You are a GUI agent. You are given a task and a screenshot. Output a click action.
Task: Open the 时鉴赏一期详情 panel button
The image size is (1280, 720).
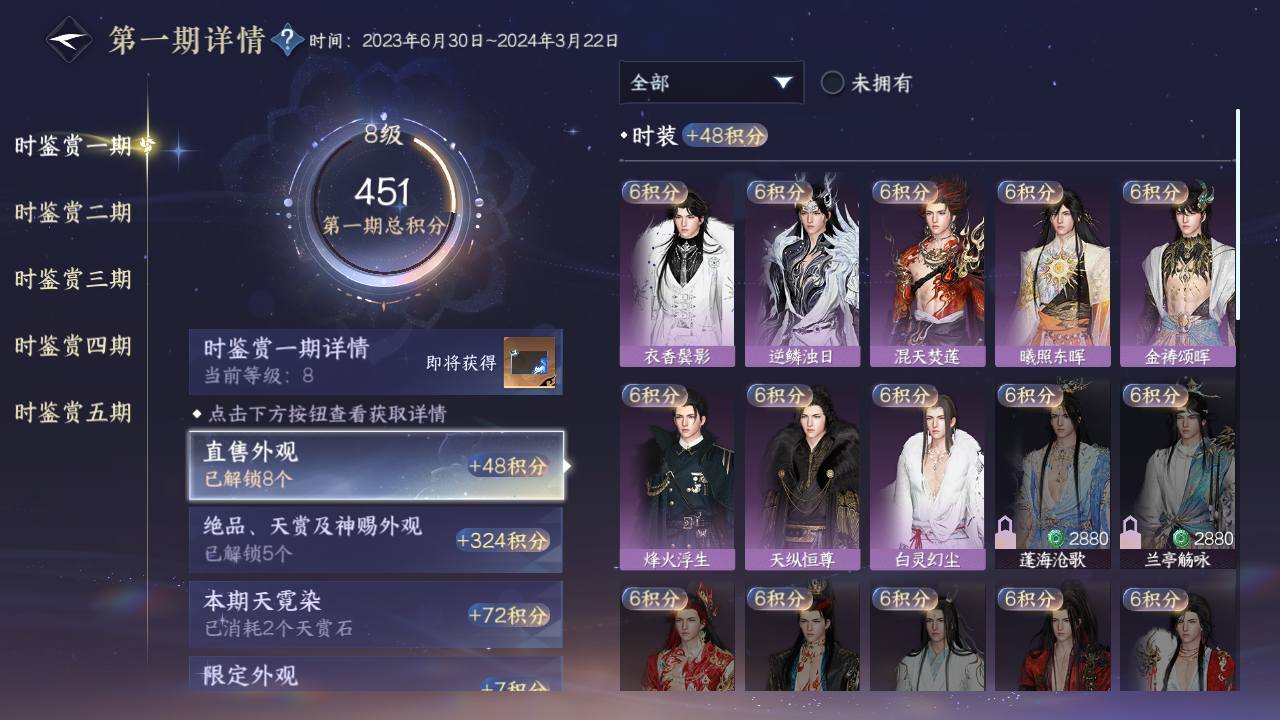pyautogui.click(x=376, y=362)
